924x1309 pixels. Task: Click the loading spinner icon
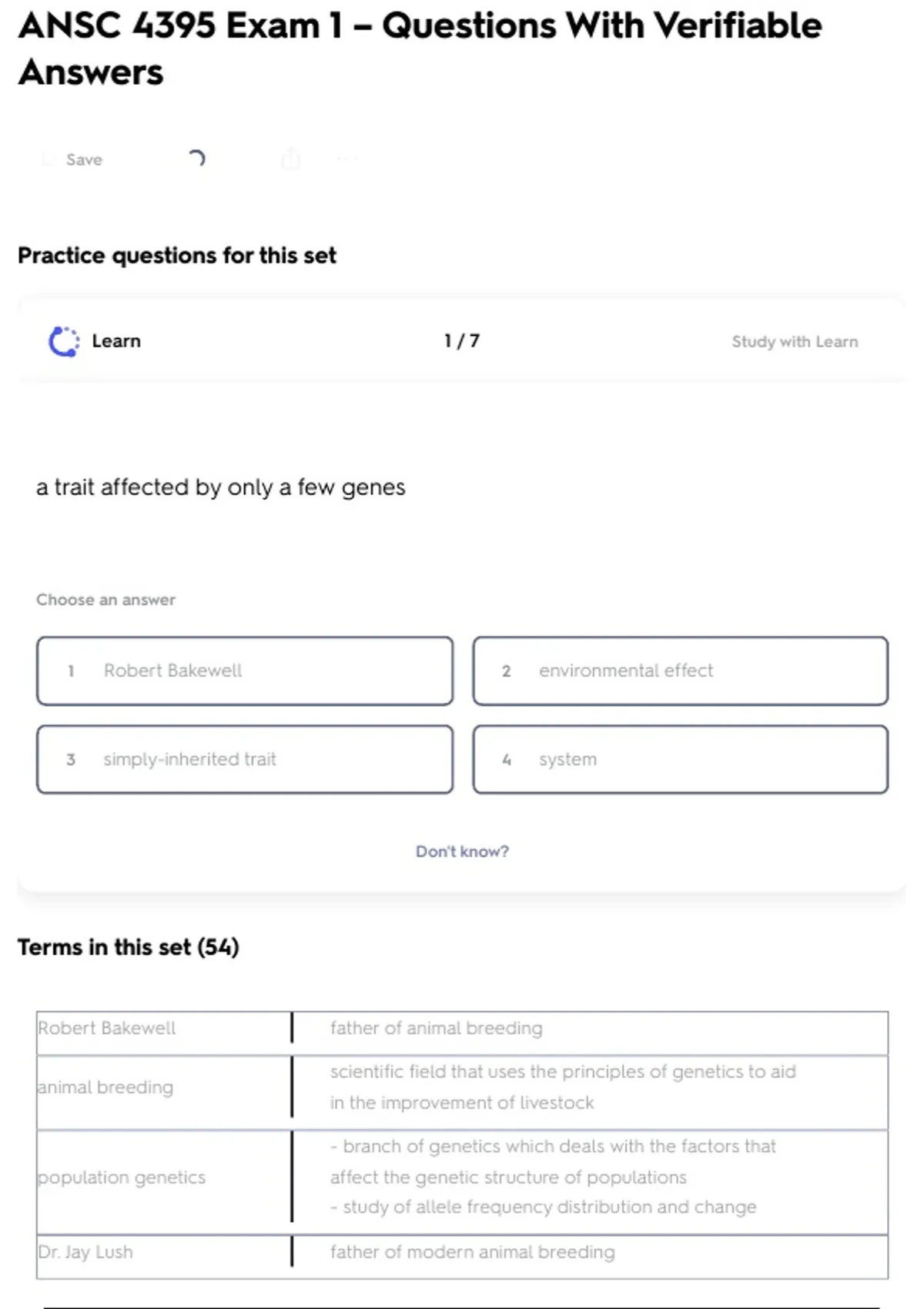[x=196, y=159]
